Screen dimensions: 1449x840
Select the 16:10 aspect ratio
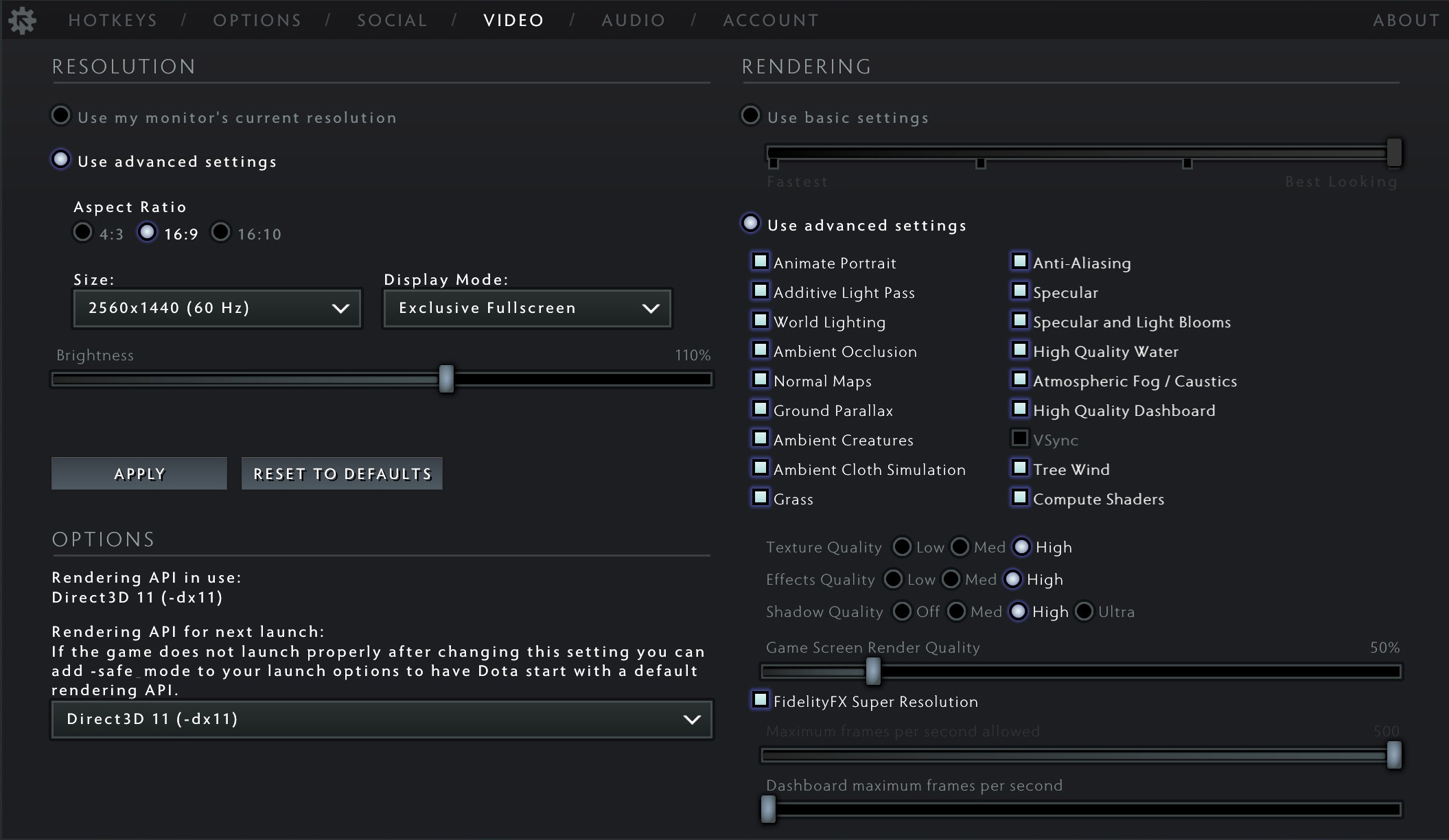220,232
